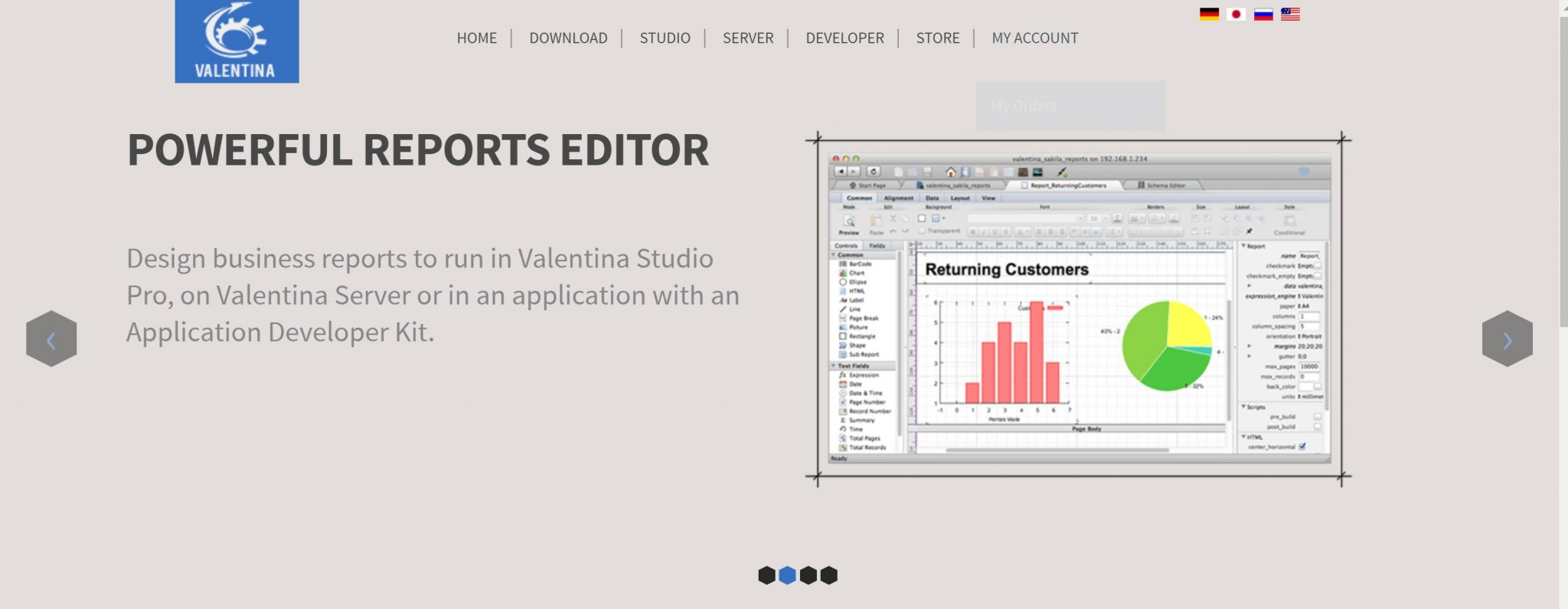Open the SERVER menu item
This screenshot has width=1568, height=609.
point(748,38)
